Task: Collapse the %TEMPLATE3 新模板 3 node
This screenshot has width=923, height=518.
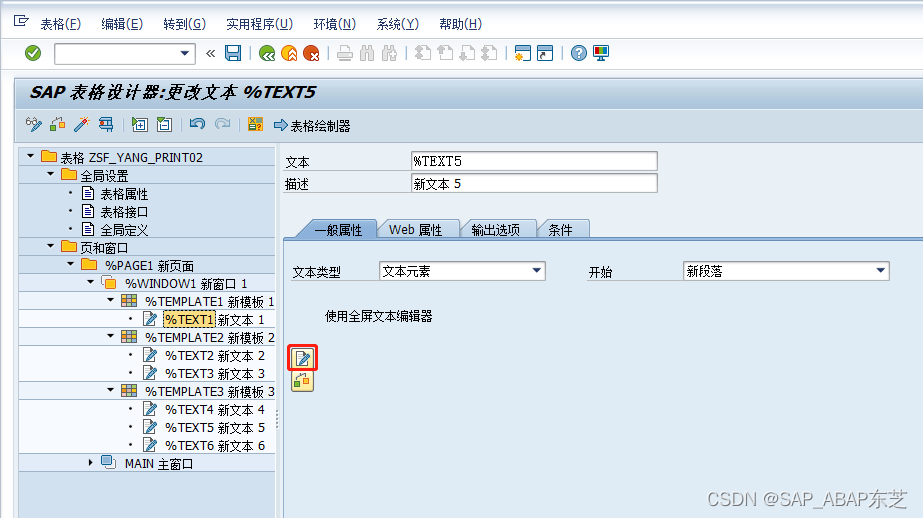Action: (x=111, y=390)
